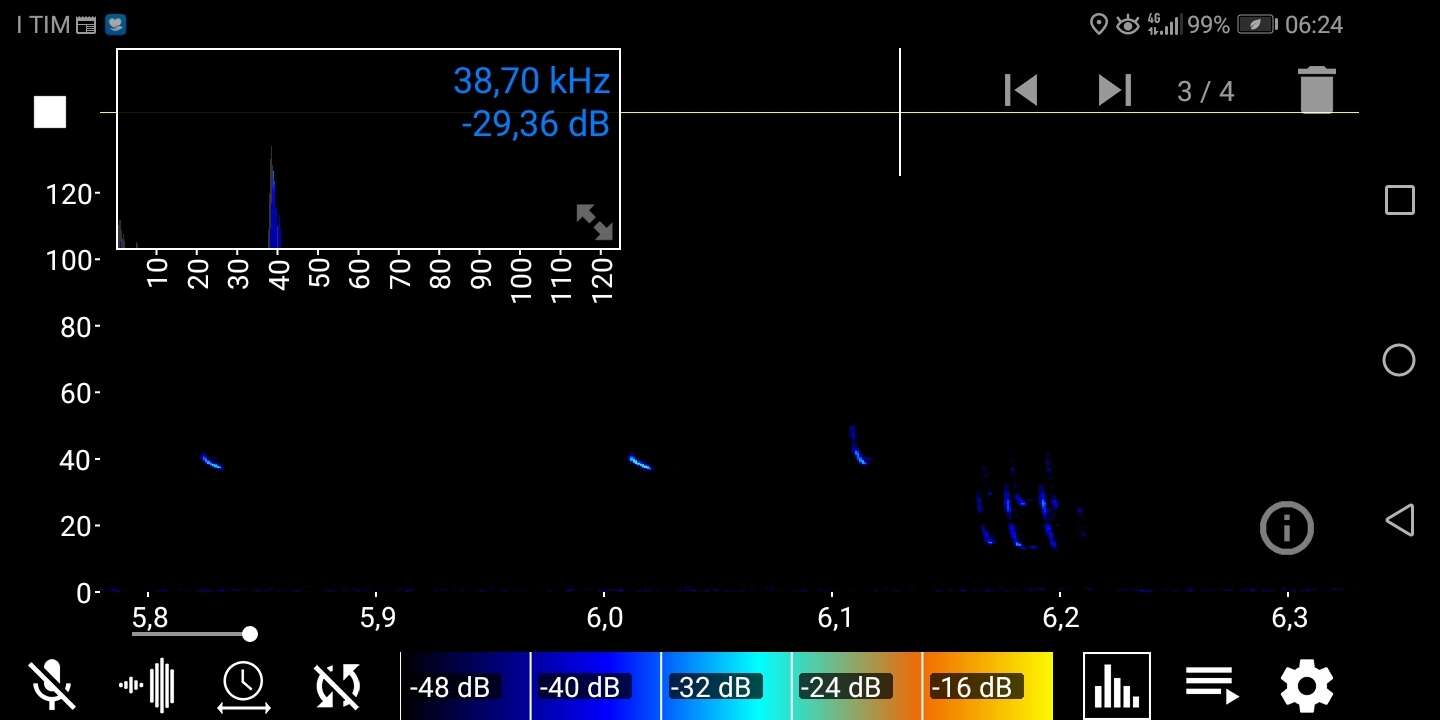Delete recording with the trash icon
Image resolution: width=1440 pixels, height=720 pixels.
click(1317, 90)
